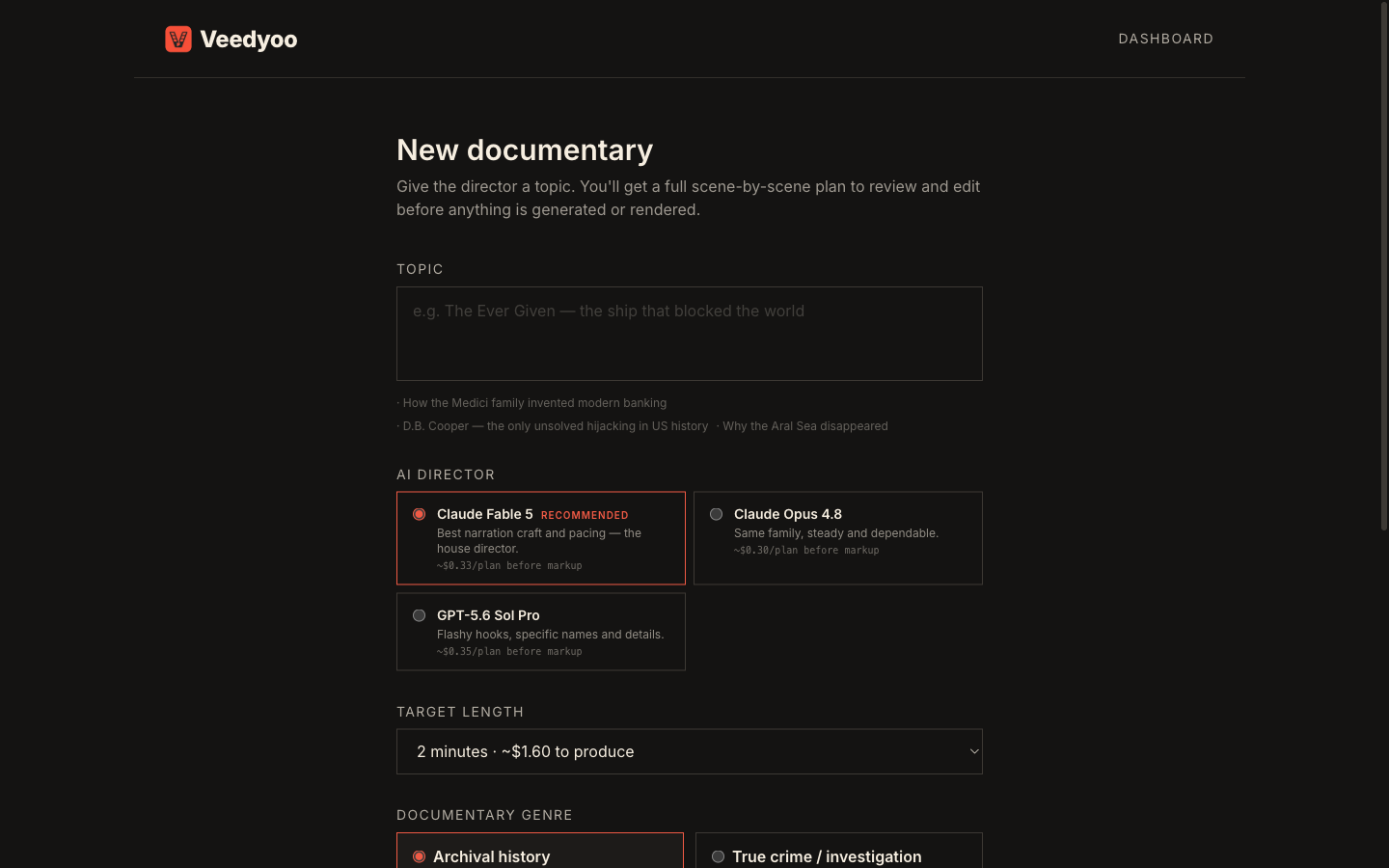Screen dimensions: 1389x868
Task: Open the Target Length dropdown
Action: 690,751
